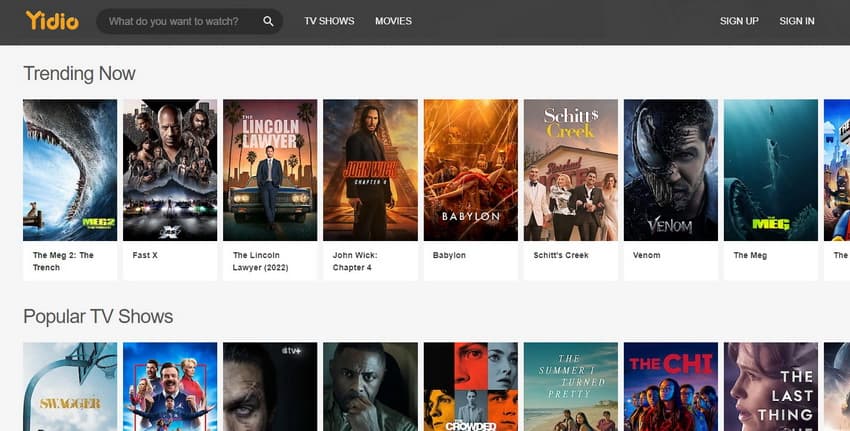Click 'The Meg 2: The Trench' title text
Viewport: 850px width, 431px height.
63,261
